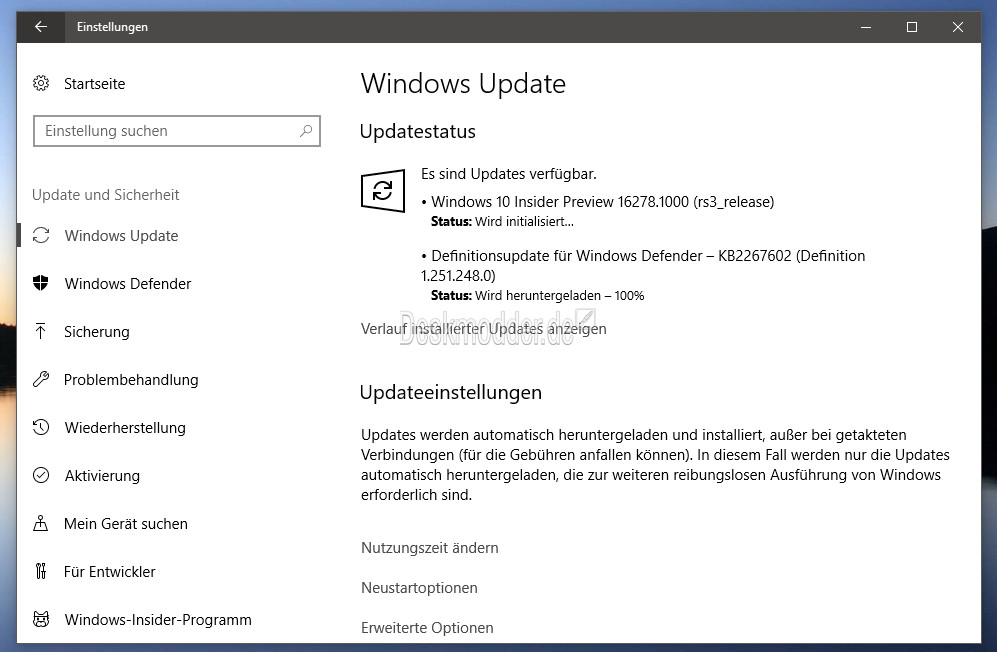The image size is (997, 652).
Task: Click the Aktivierung checkmark circle icon
Action: point(41,475)
